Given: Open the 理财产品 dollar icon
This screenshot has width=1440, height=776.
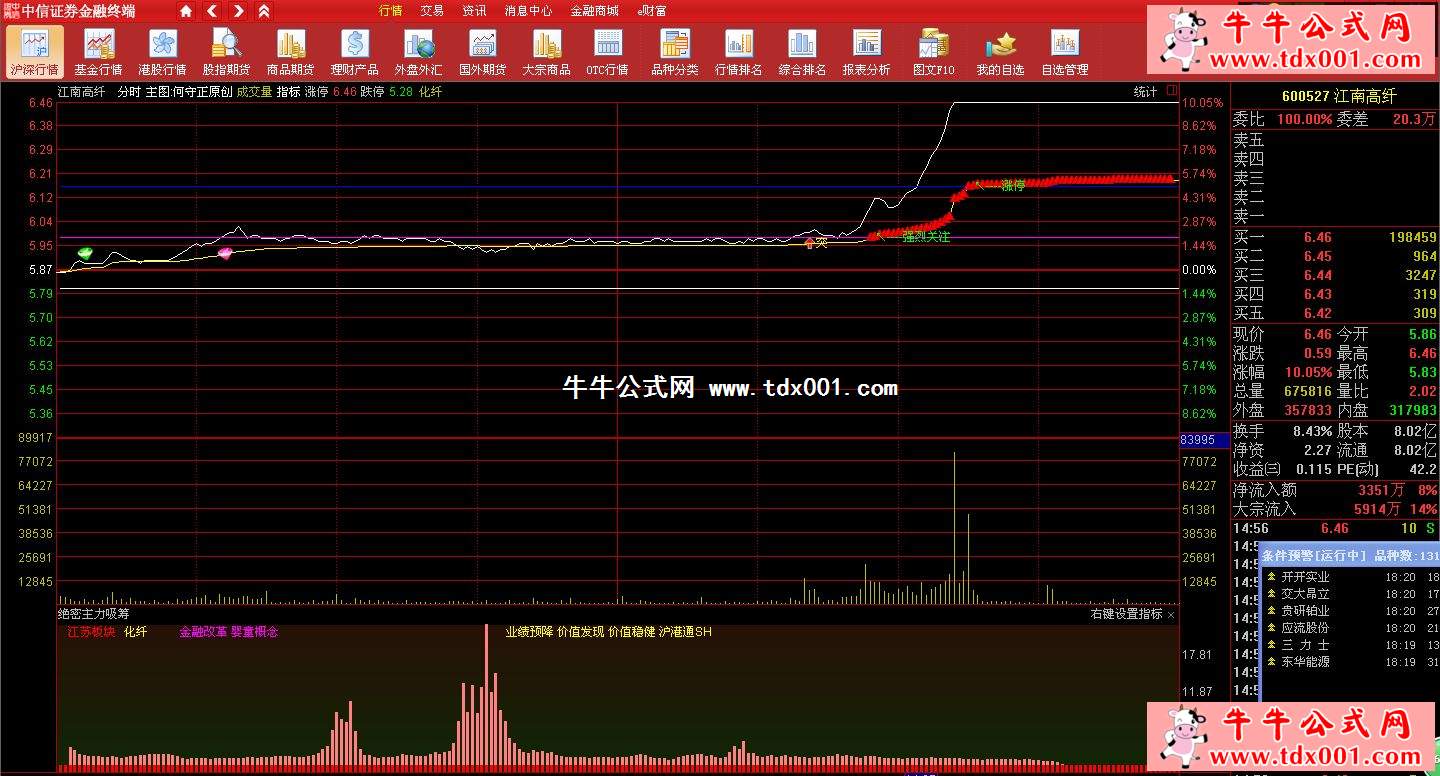Looking at the screenshot, I should click(354, 52).
